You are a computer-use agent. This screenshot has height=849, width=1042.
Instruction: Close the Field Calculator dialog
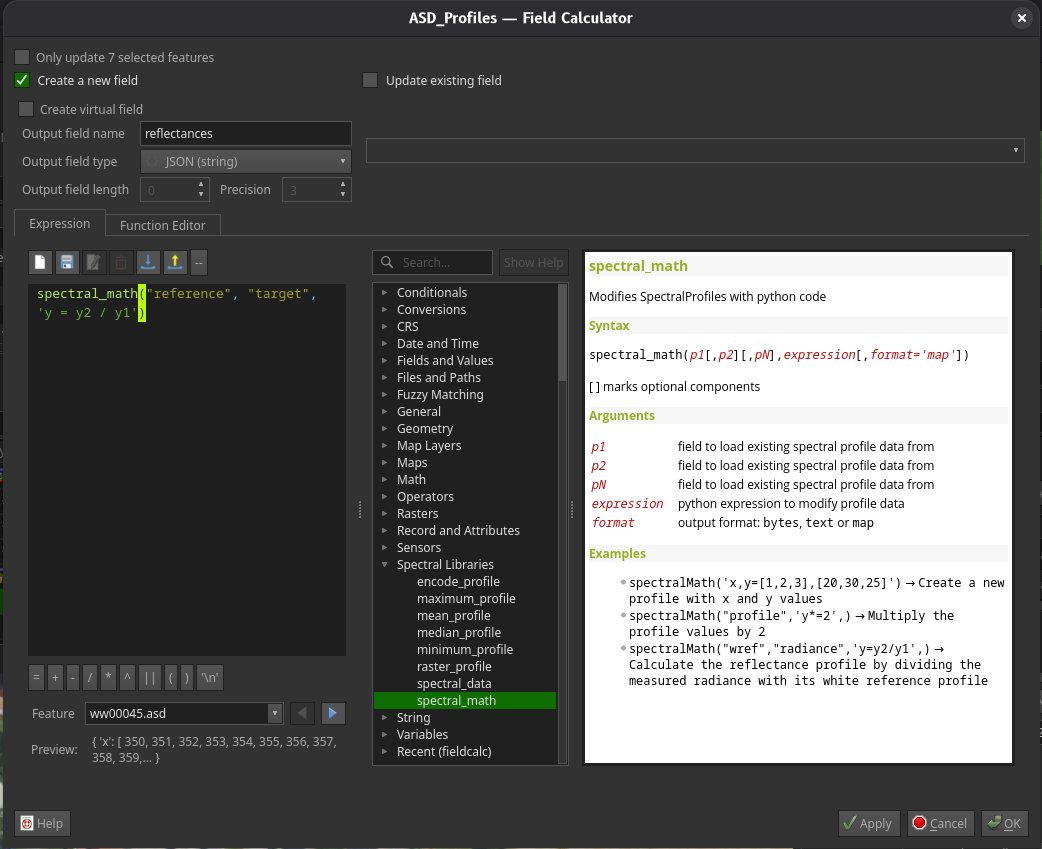pos(1021,18)
